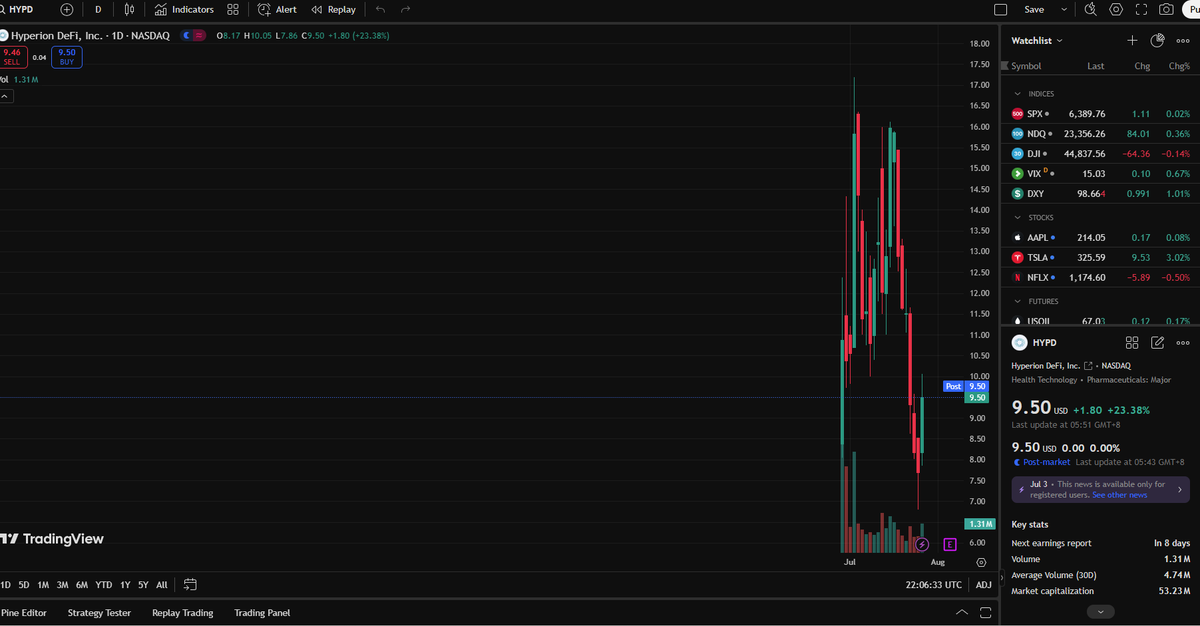Expand the Save options dropdown arrow
Viewport: 1200px width, 626px height.
tap(1064, 9)
